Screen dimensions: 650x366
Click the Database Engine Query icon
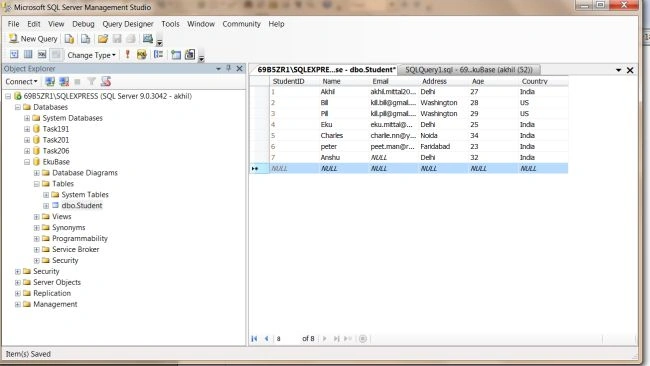pyautogui.click(x=69, y=39)
